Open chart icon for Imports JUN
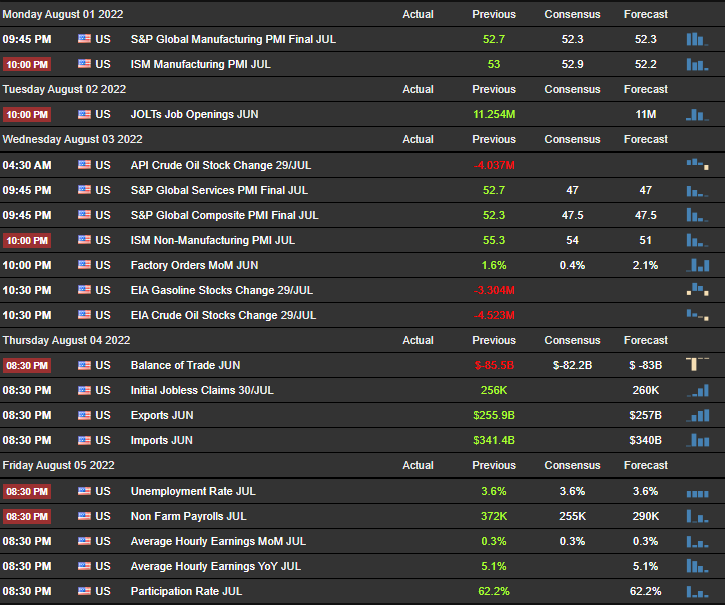 point(697,440)
